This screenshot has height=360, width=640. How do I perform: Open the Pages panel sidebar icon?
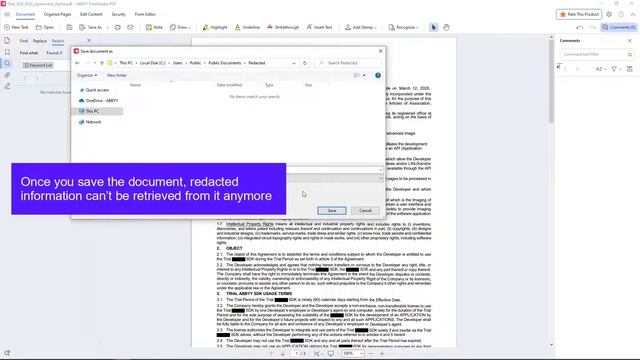pos(7,41)
